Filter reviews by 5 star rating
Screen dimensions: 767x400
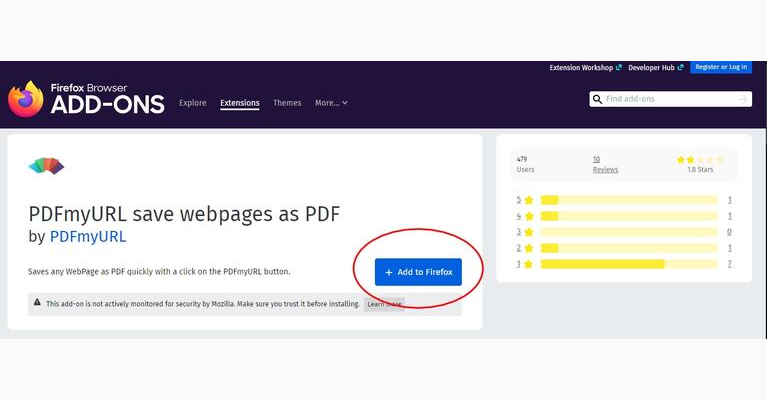(x=525, y=200)
